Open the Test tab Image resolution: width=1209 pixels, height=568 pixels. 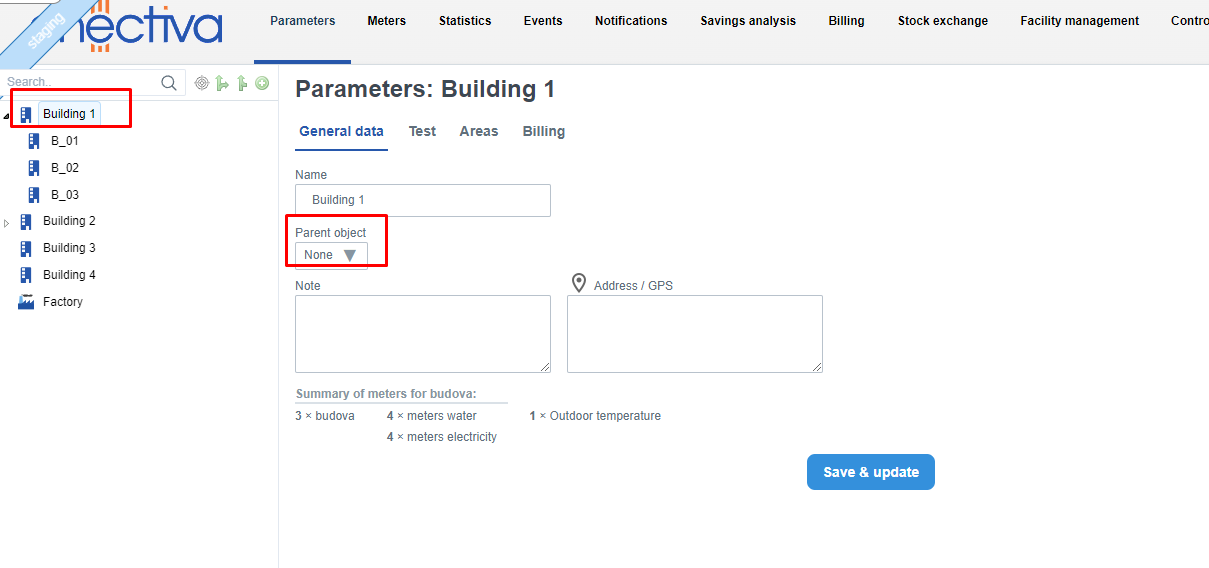(422, 131)
